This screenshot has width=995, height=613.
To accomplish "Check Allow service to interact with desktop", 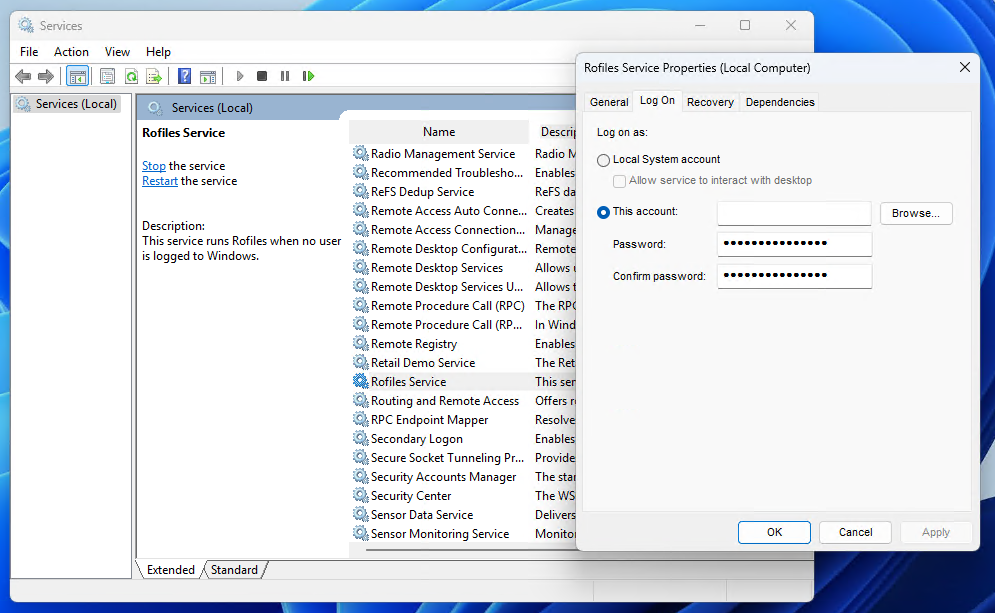I will [x=619, y=181].
